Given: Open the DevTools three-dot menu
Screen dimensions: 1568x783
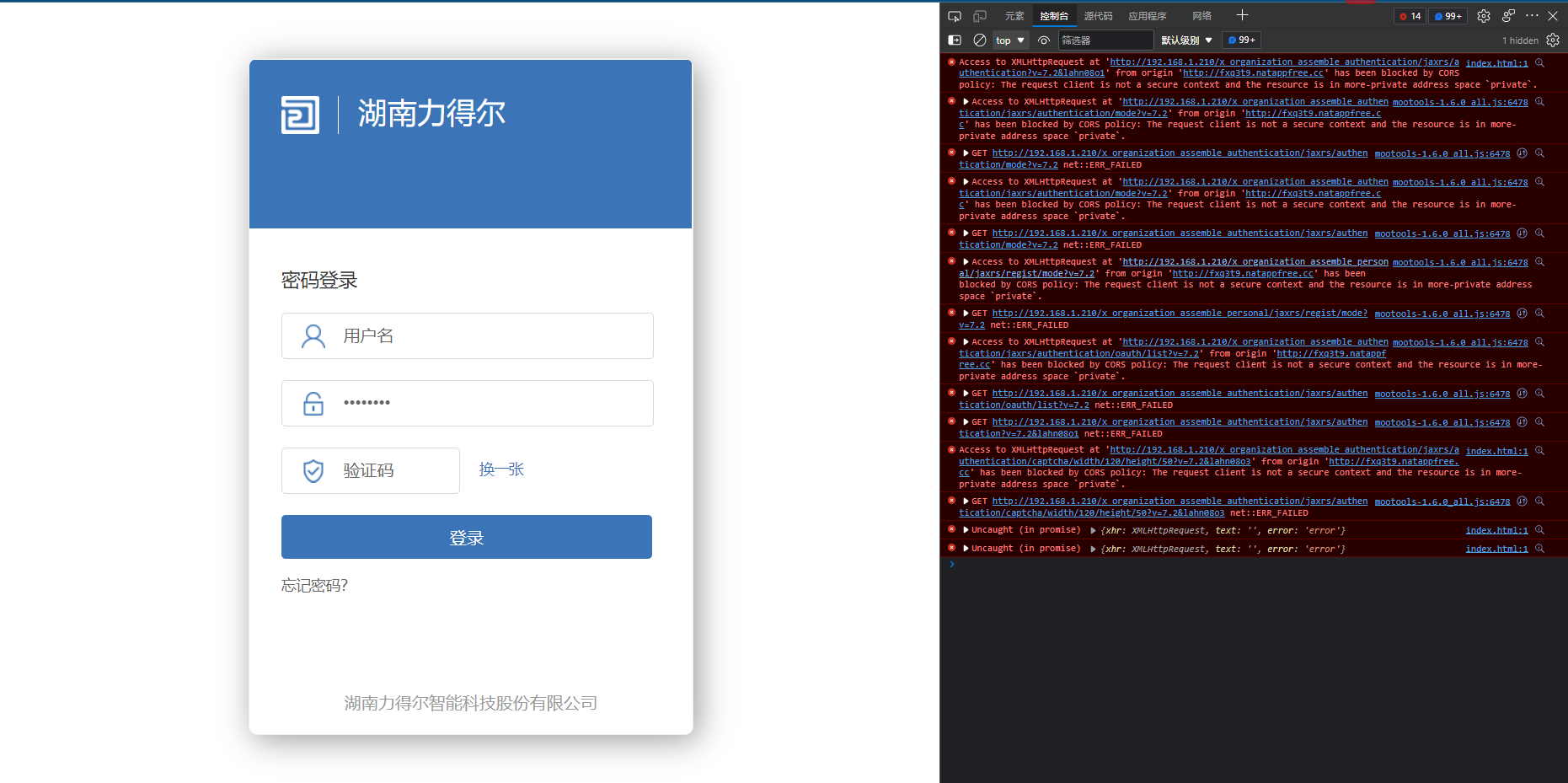Looking at the screenshot, I should click(x=1532, y=16).
